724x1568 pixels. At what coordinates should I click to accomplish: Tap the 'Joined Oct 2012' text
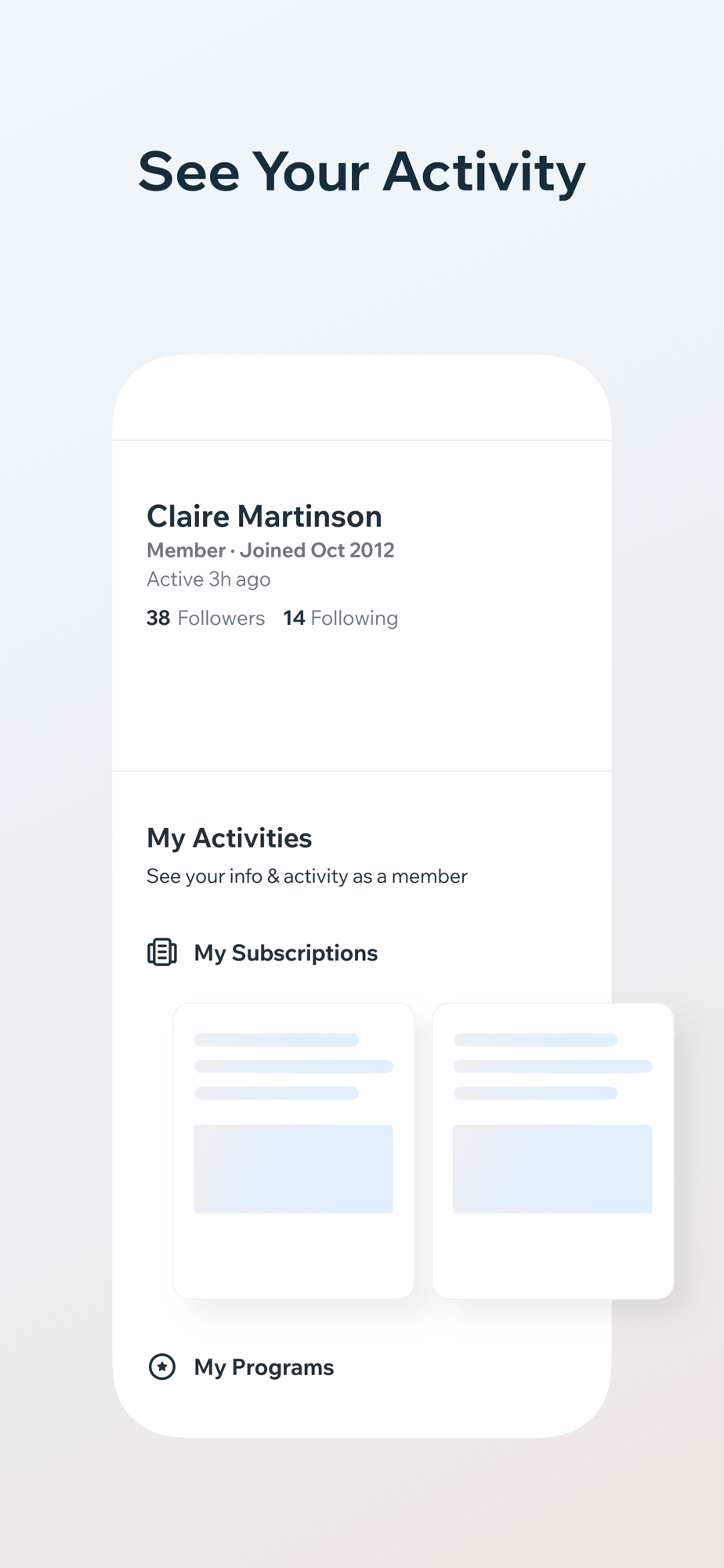317,550
